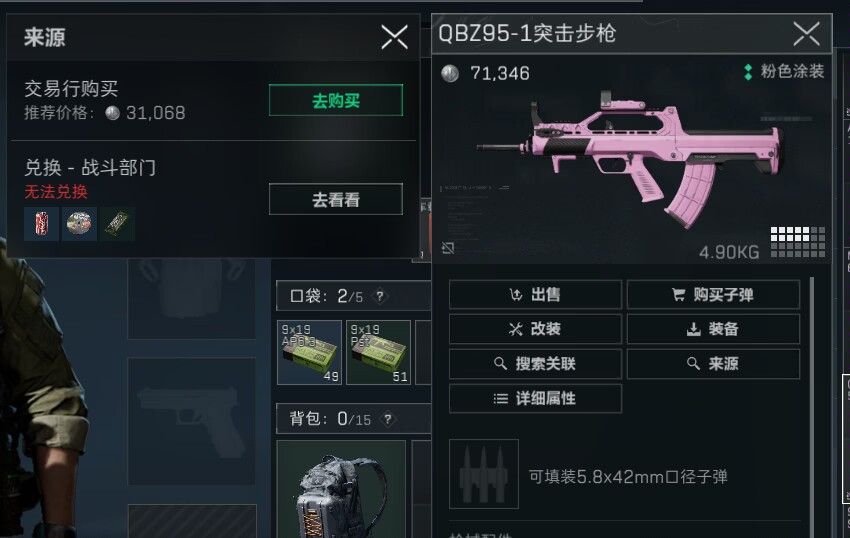Equip the rifle with 装备 button
The image size is (850, 538).
point(713,329)
